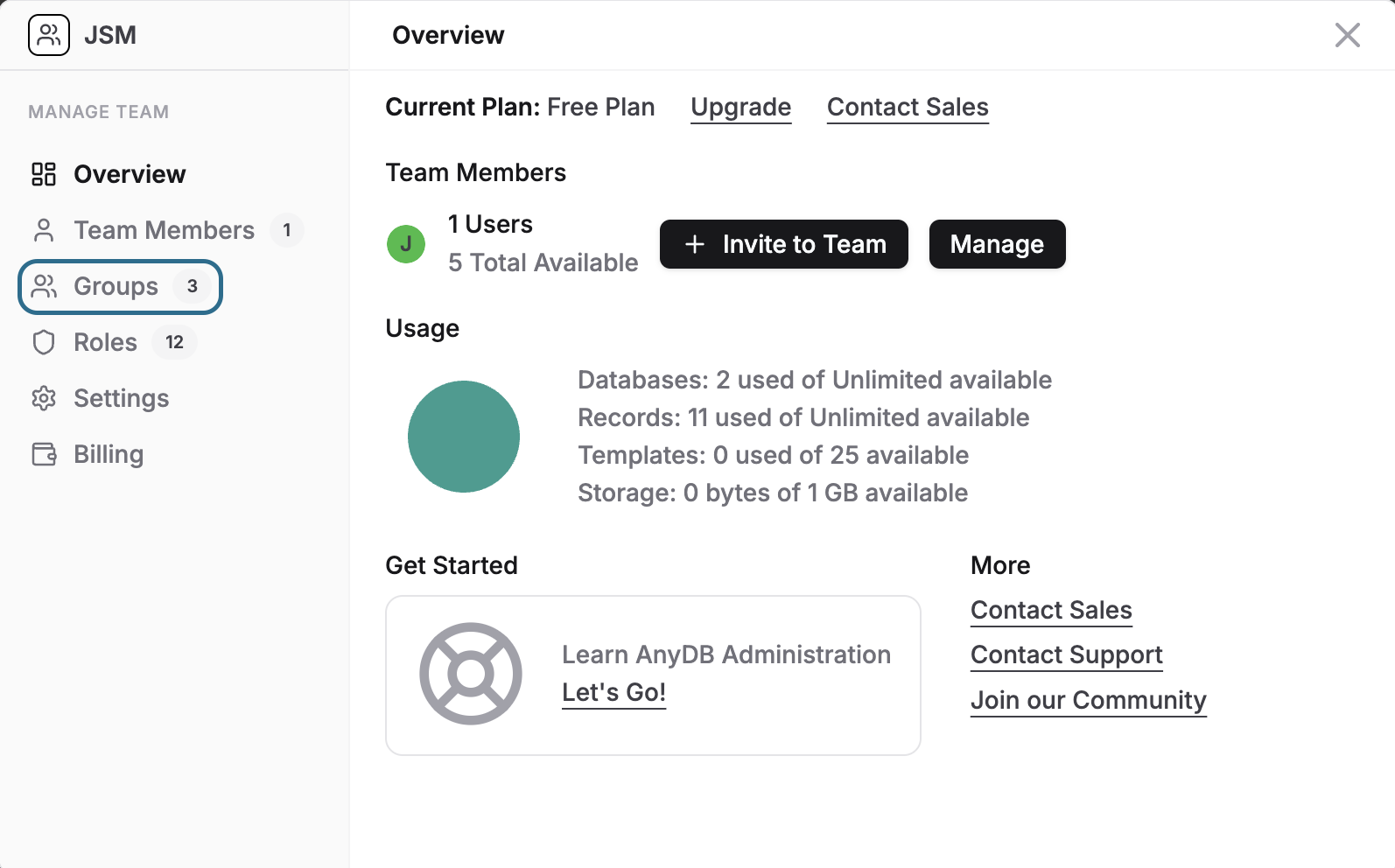The width and height of the screenshot is (1395, 868).
Task: Click the Settings gear icon
Action: 44,398
